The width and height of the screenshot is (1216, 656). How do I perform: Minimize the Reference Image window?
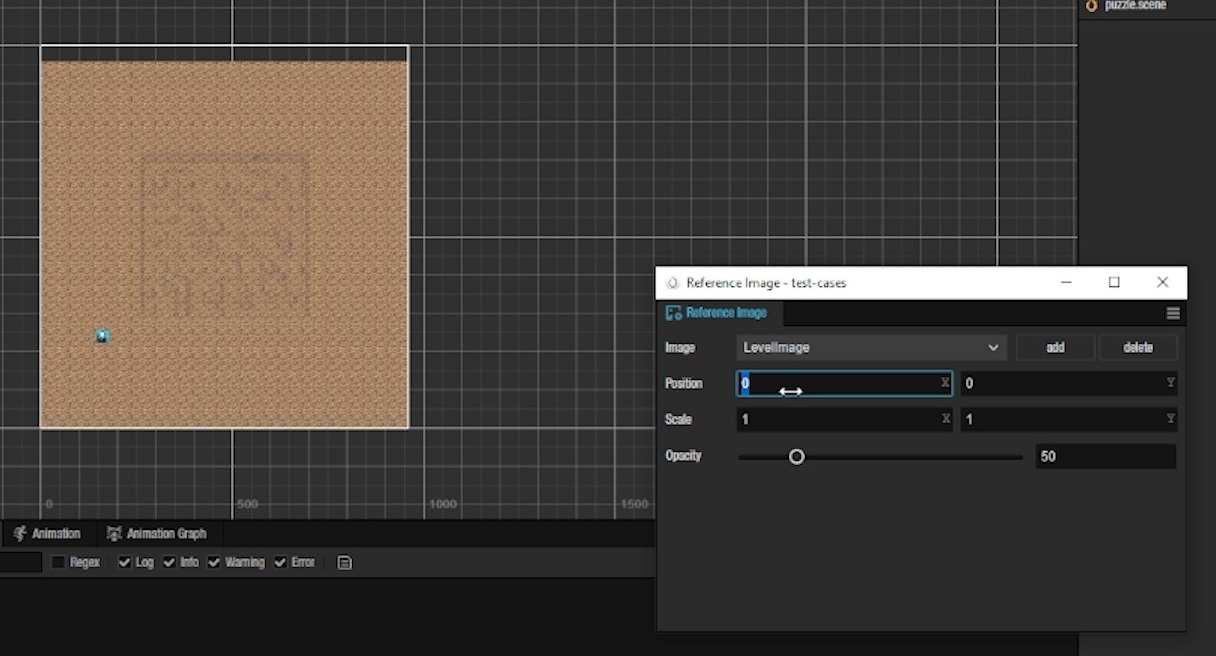point(1066,283)
